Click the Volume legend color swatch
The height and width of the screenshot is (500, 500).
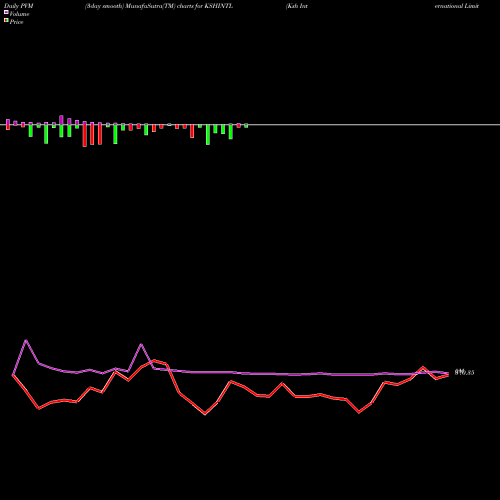(x=6, y=12)
